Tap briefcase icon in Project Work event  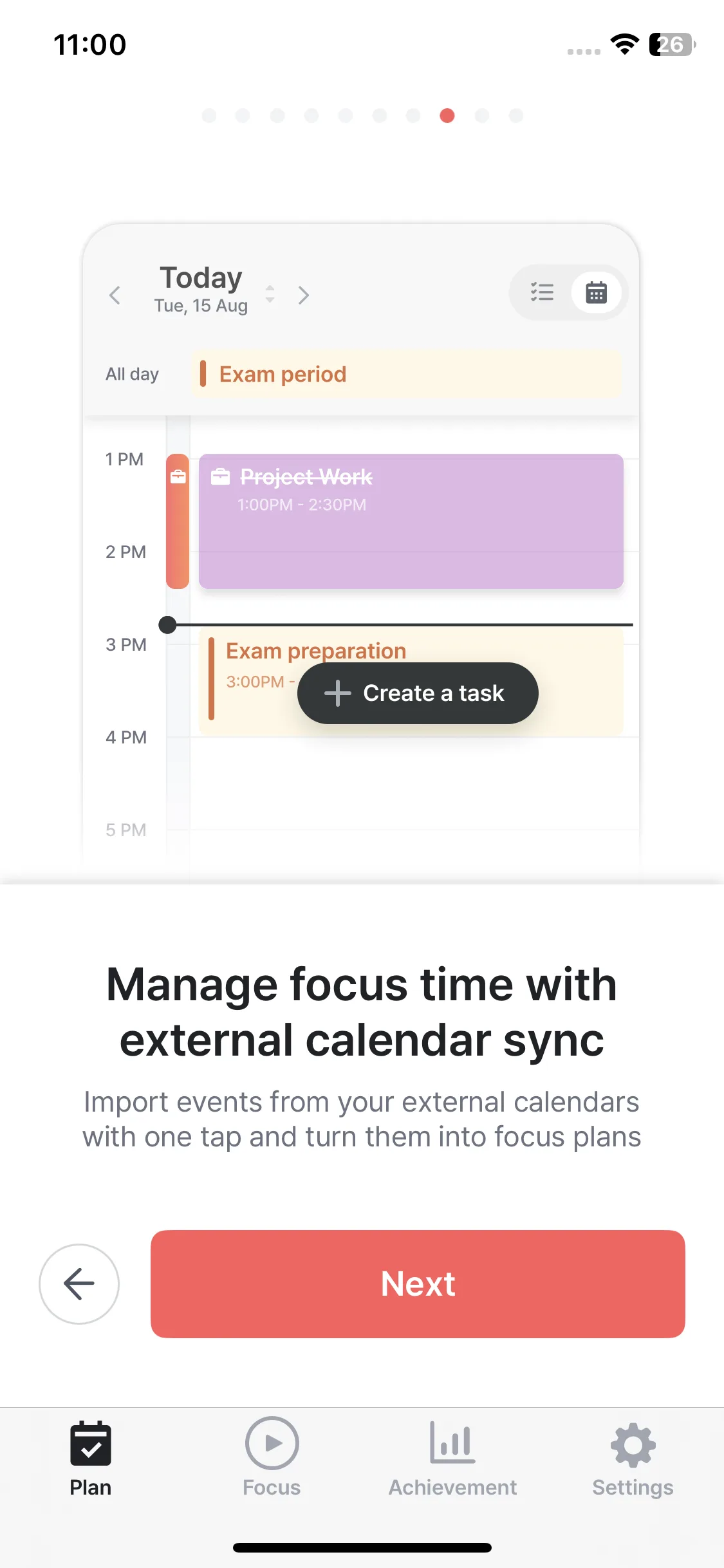(x=221, y=477)
